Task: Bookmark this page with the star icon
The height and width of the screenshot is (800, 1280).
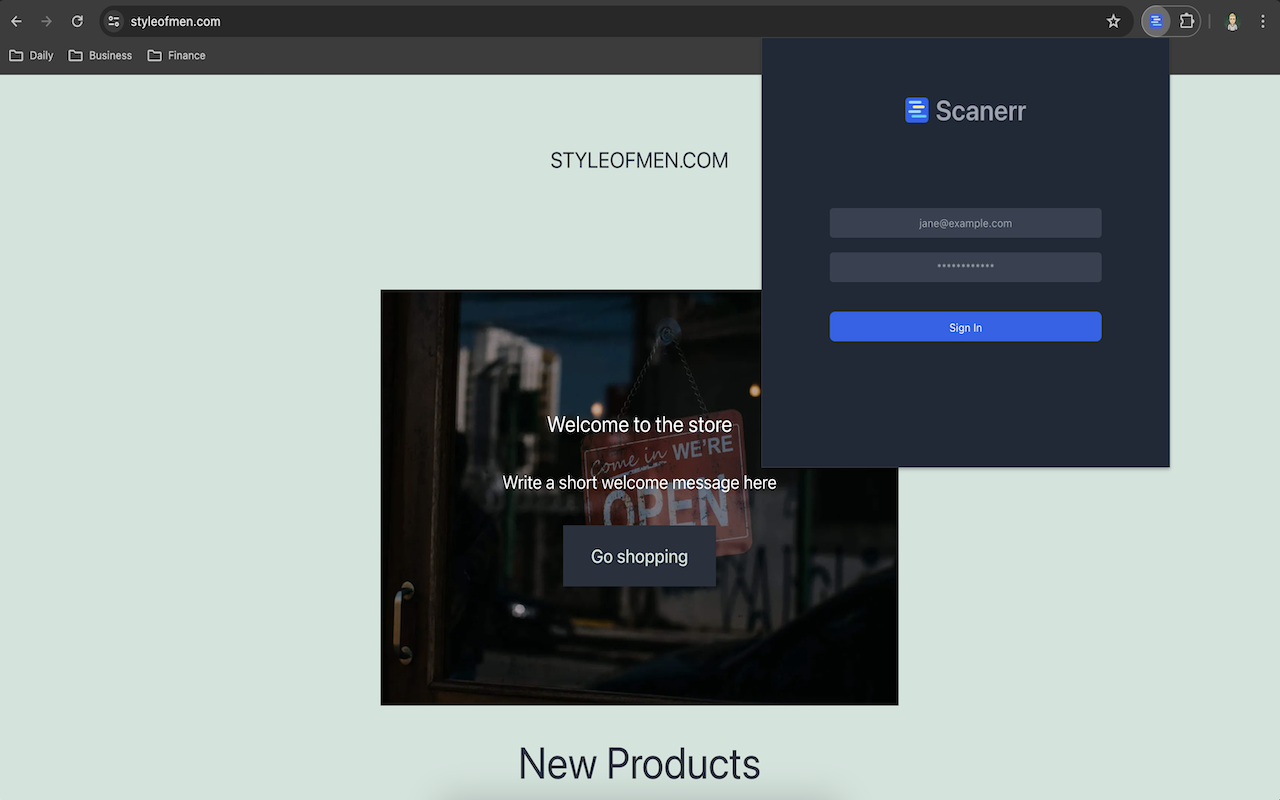Action: [1113, 21]
